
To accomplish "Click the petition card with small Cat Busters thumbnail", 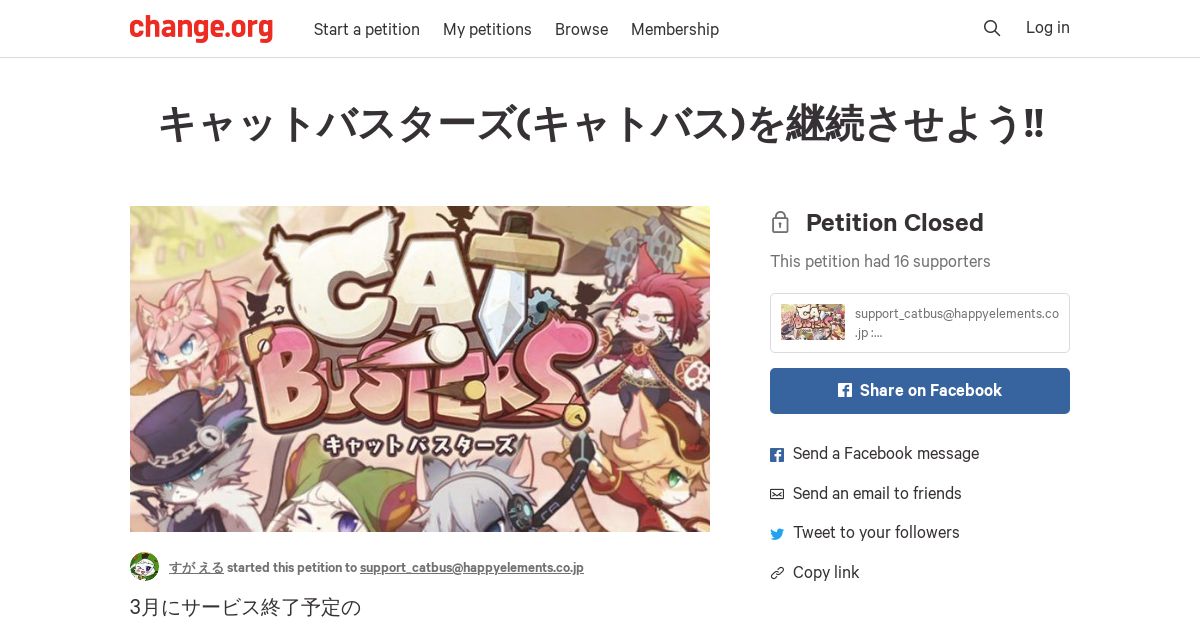I will [920, 323].
